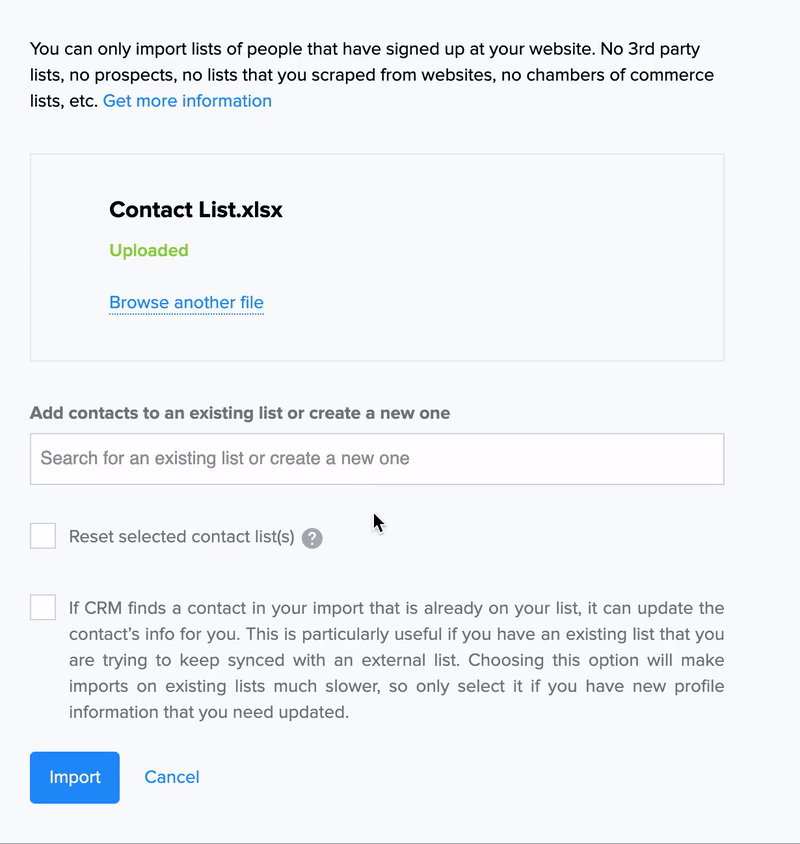Click the green Uploaded status text
Viewport: 800px width, 844px height.
click(149, 251)
